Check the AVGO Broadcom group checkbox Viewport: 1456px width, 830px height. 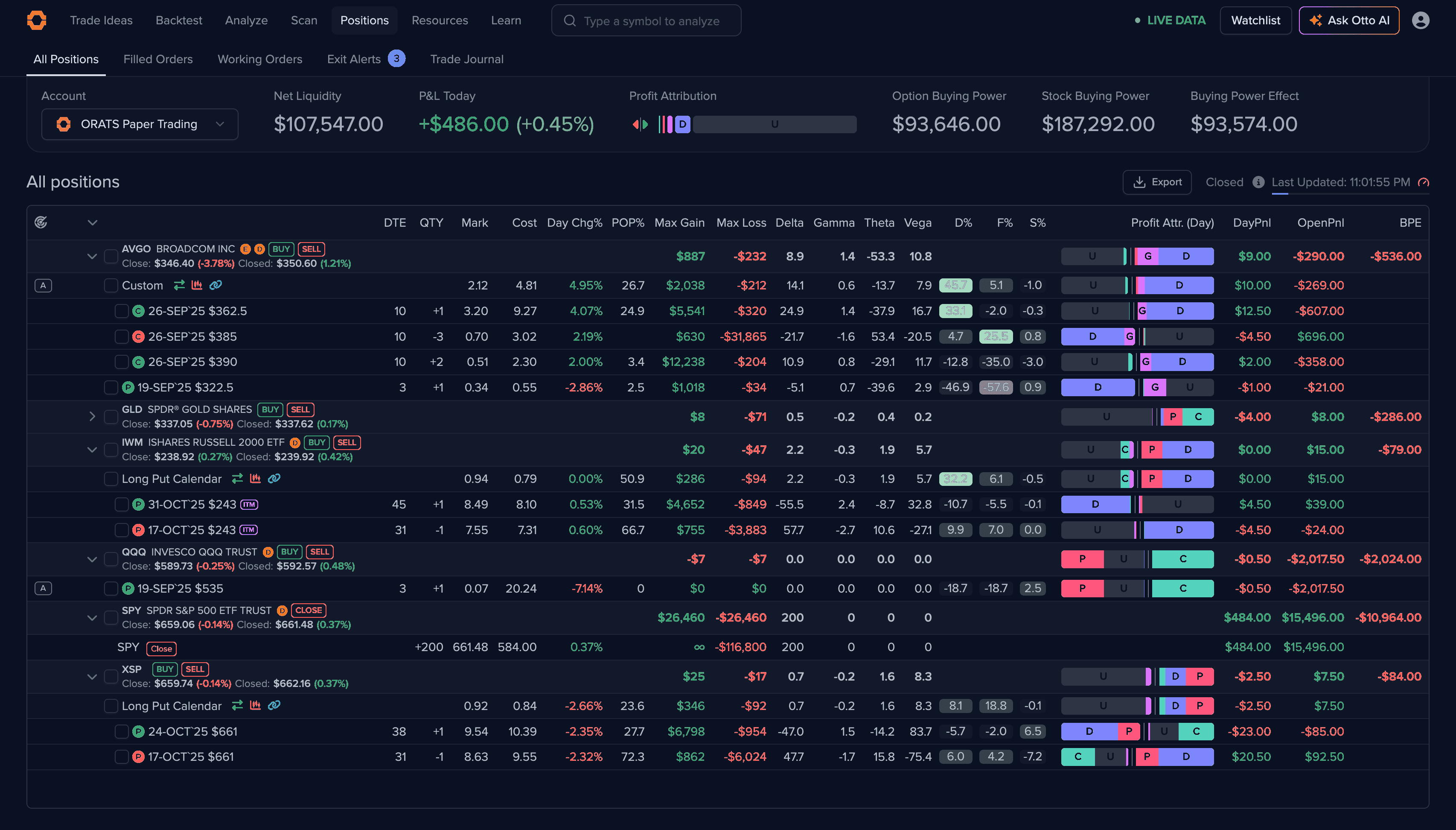click(x=111, y=256)
